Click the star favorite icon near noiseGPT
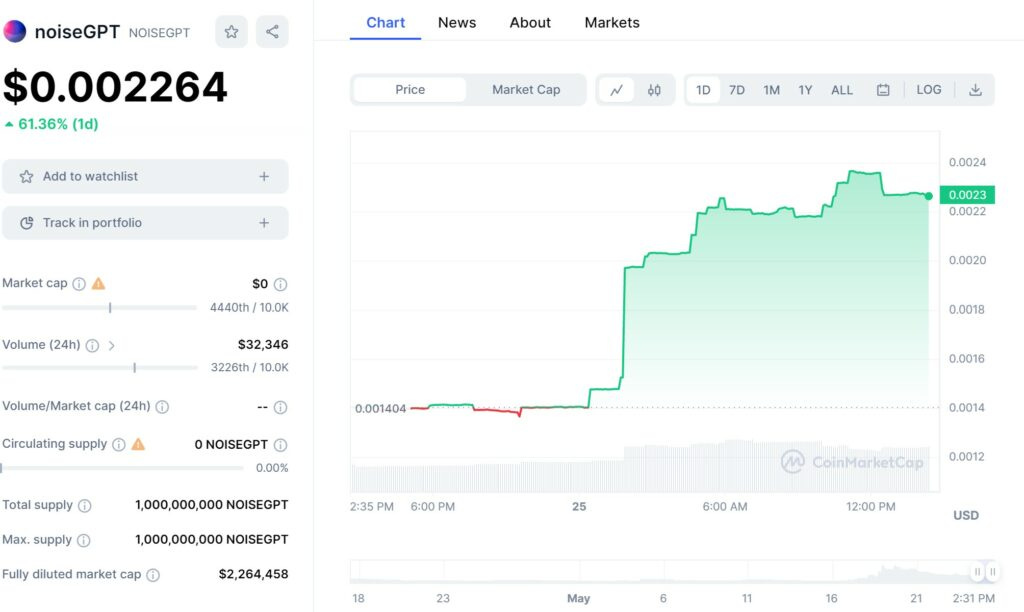 pos(231,31)
